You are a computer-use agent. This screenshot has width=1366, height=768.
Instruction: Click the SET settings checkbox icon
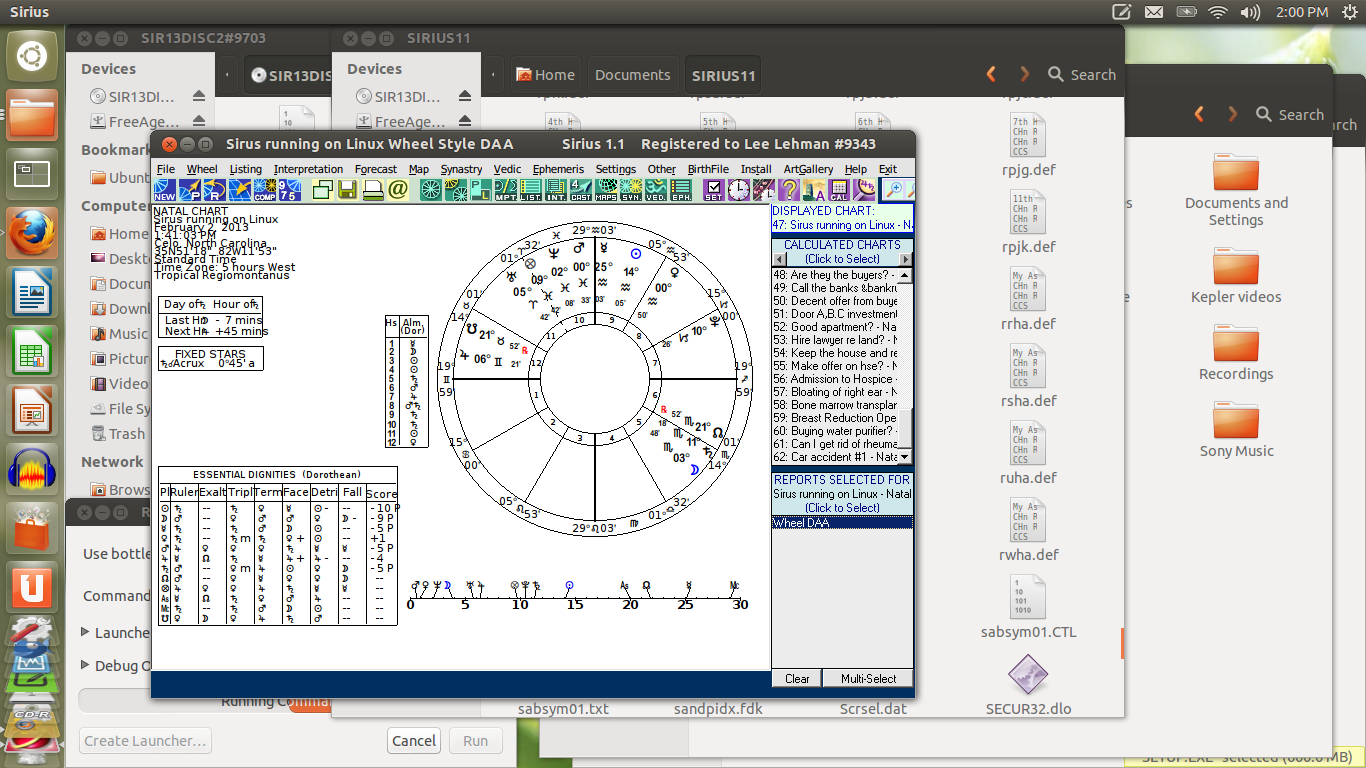click(x=714, y=189)
